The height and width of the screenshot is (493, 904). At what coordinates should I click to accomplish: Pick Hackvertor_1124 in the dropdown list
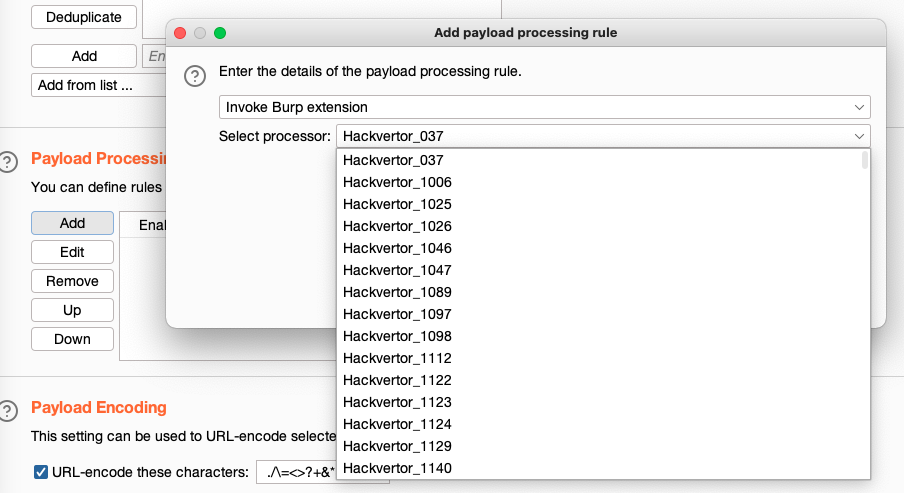pos(397,424)
